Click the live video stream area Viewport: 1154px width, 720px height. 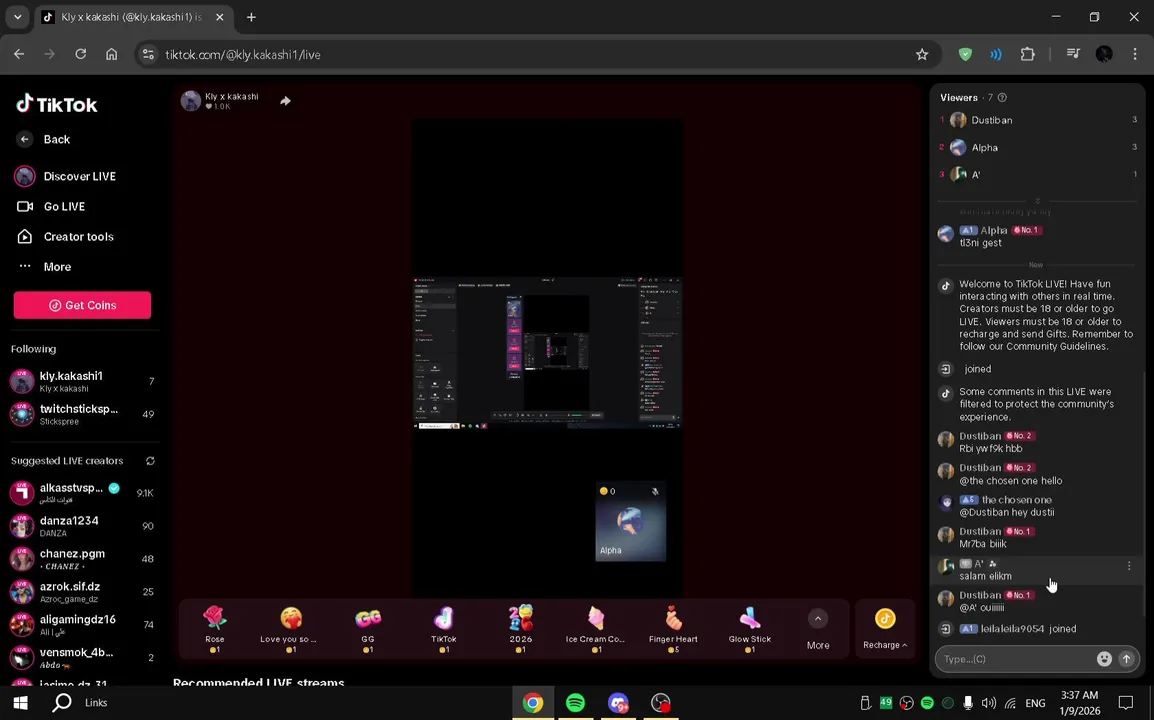547,359
